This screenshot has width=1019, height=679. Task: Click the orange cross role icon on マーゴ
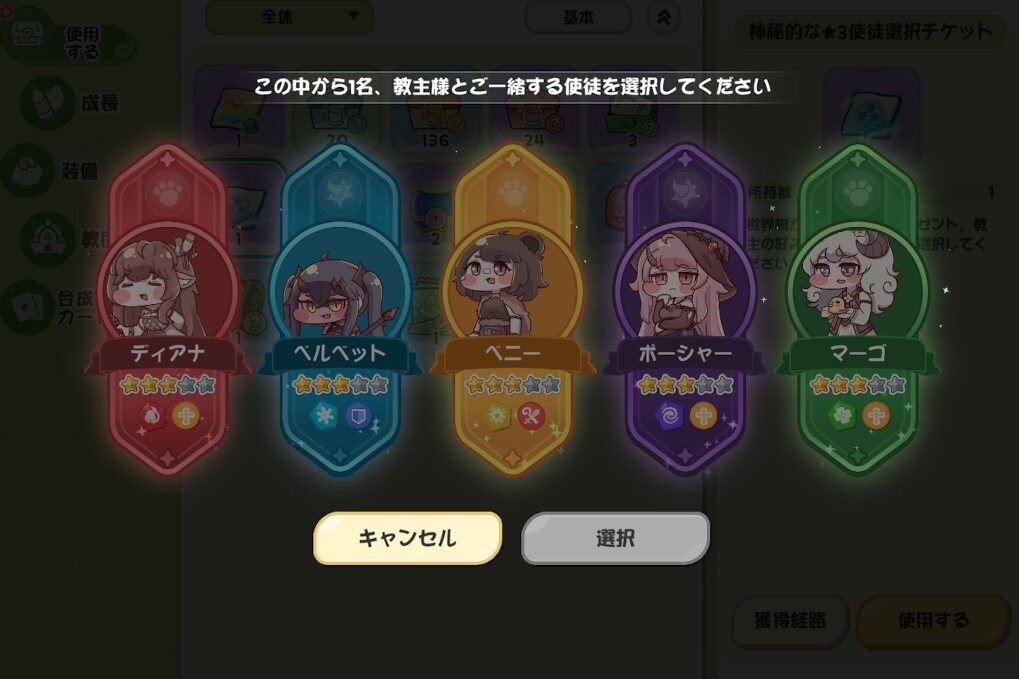click(875, 416)
